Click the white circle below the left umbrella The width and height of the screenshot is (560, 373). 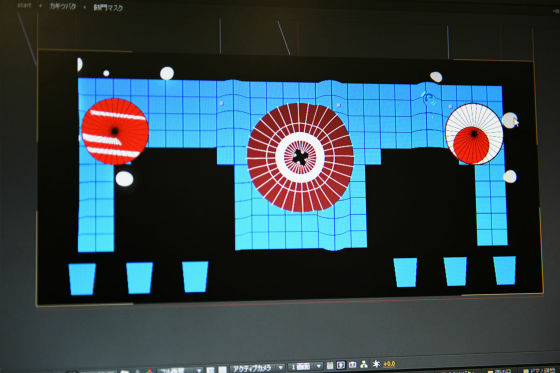124,179
